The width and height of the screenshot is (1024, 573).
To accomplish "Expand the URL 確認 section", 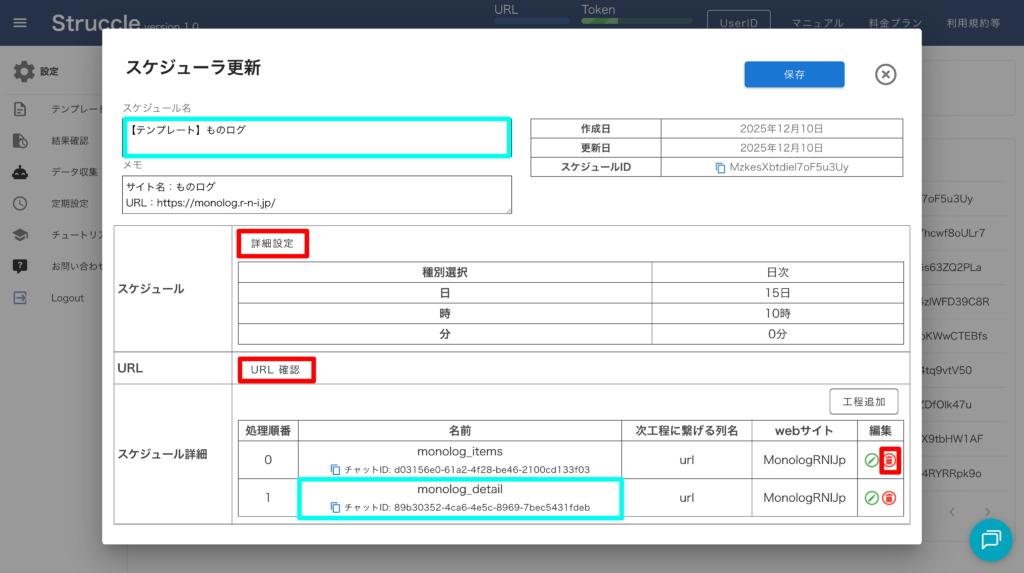I will coord(275,370).
